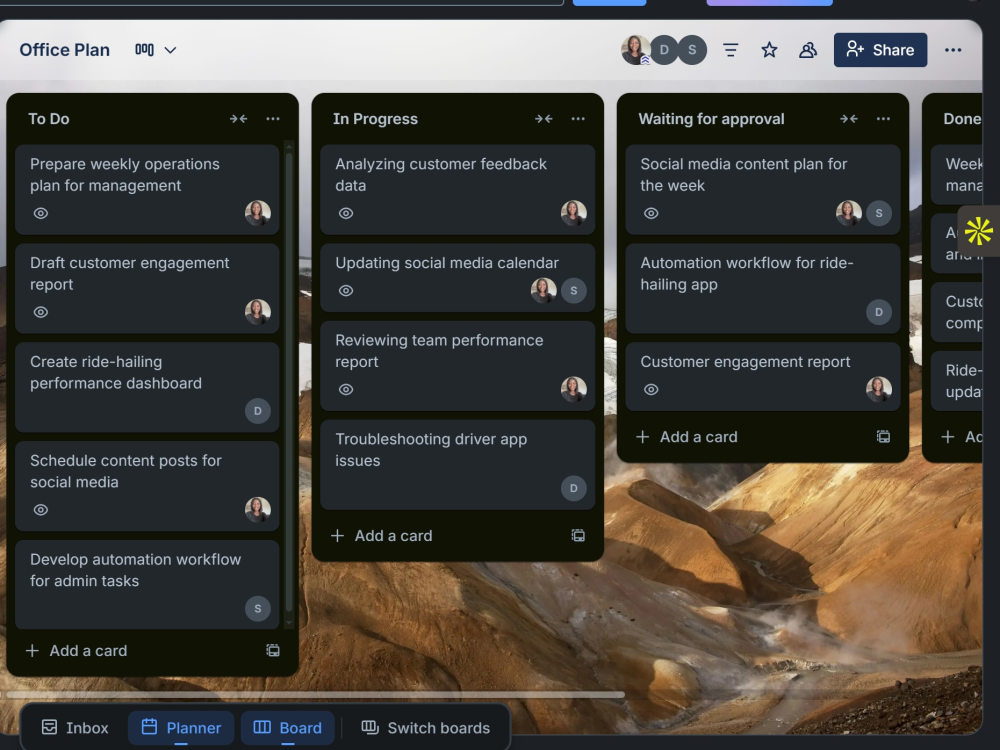The image size is (1000, 750).
Task: Click the Waiting for approval list title
Action: [711, 119]
